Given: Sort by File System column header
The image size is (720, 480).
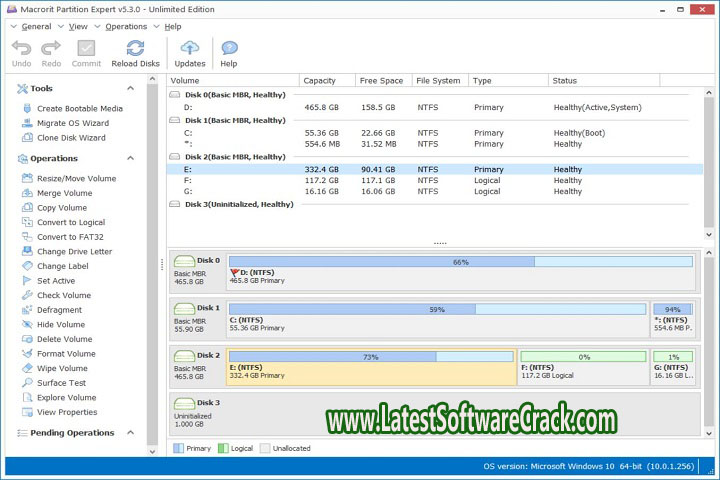Looking at the screenshot, I should pyautogui.click(x=440, y=80).
